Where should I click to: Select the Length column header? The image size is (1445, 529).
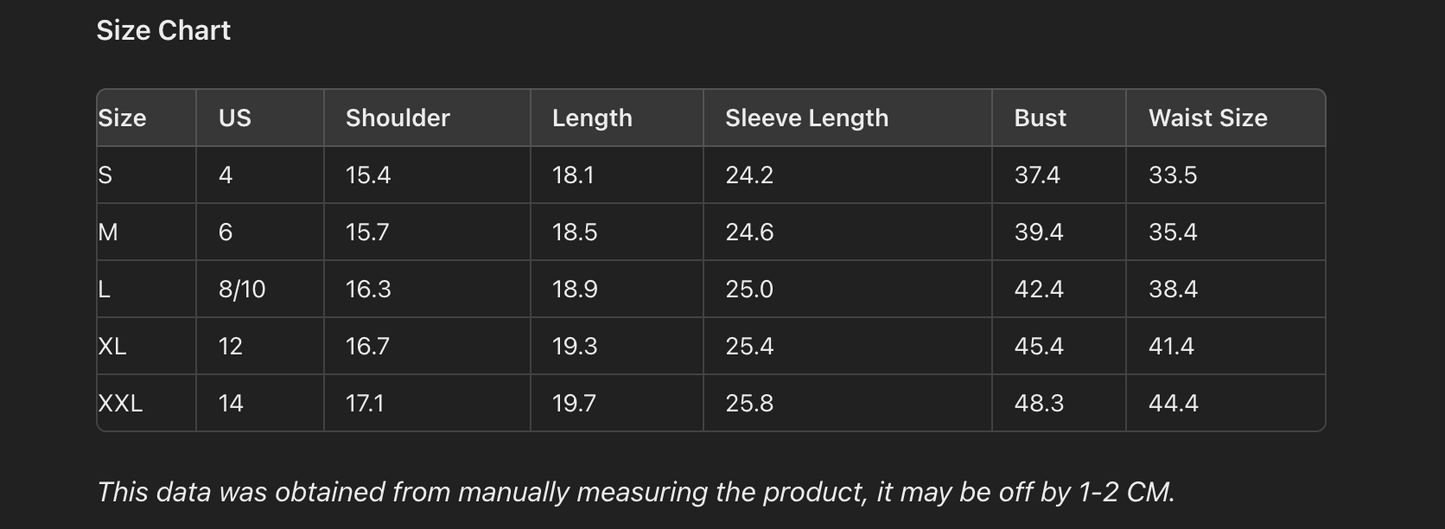pyautogui.click(x=592, y=118)
